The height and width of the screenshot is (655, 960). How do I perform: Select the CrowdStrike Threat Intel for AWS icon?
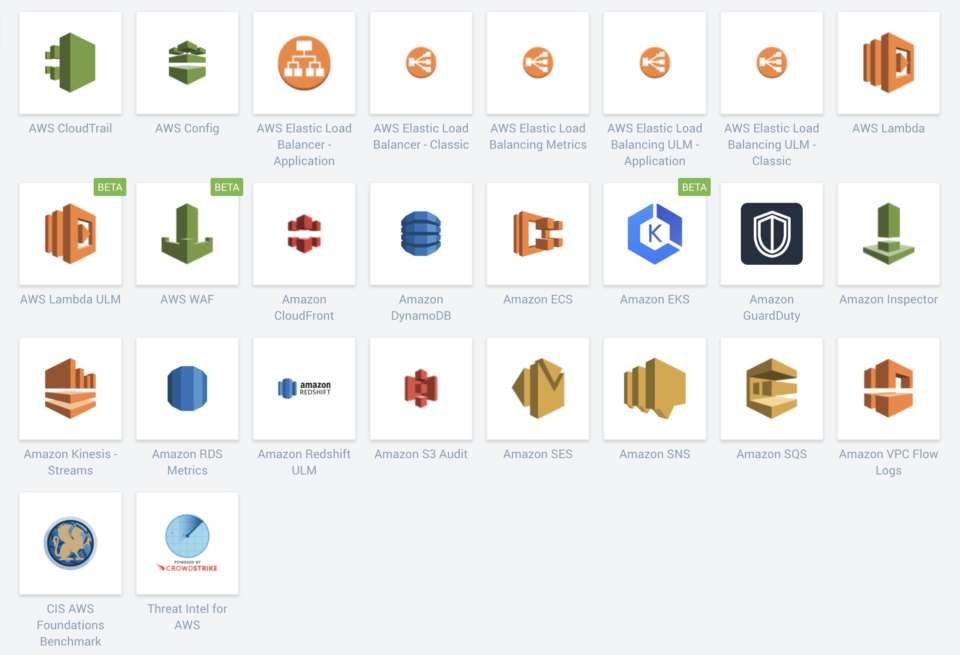(x=187, y=544)
